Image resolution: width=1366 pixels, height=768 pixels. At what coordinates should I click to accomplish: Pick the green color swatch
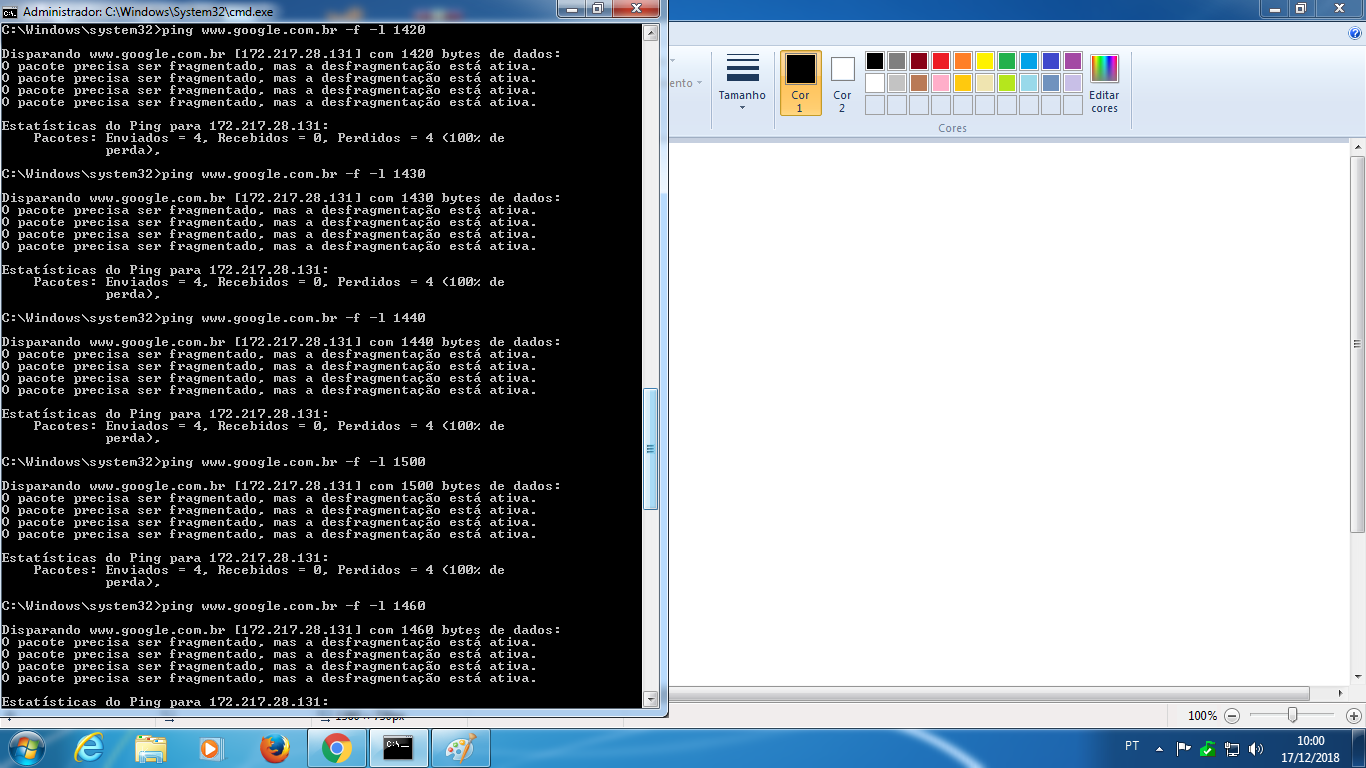1007,61
